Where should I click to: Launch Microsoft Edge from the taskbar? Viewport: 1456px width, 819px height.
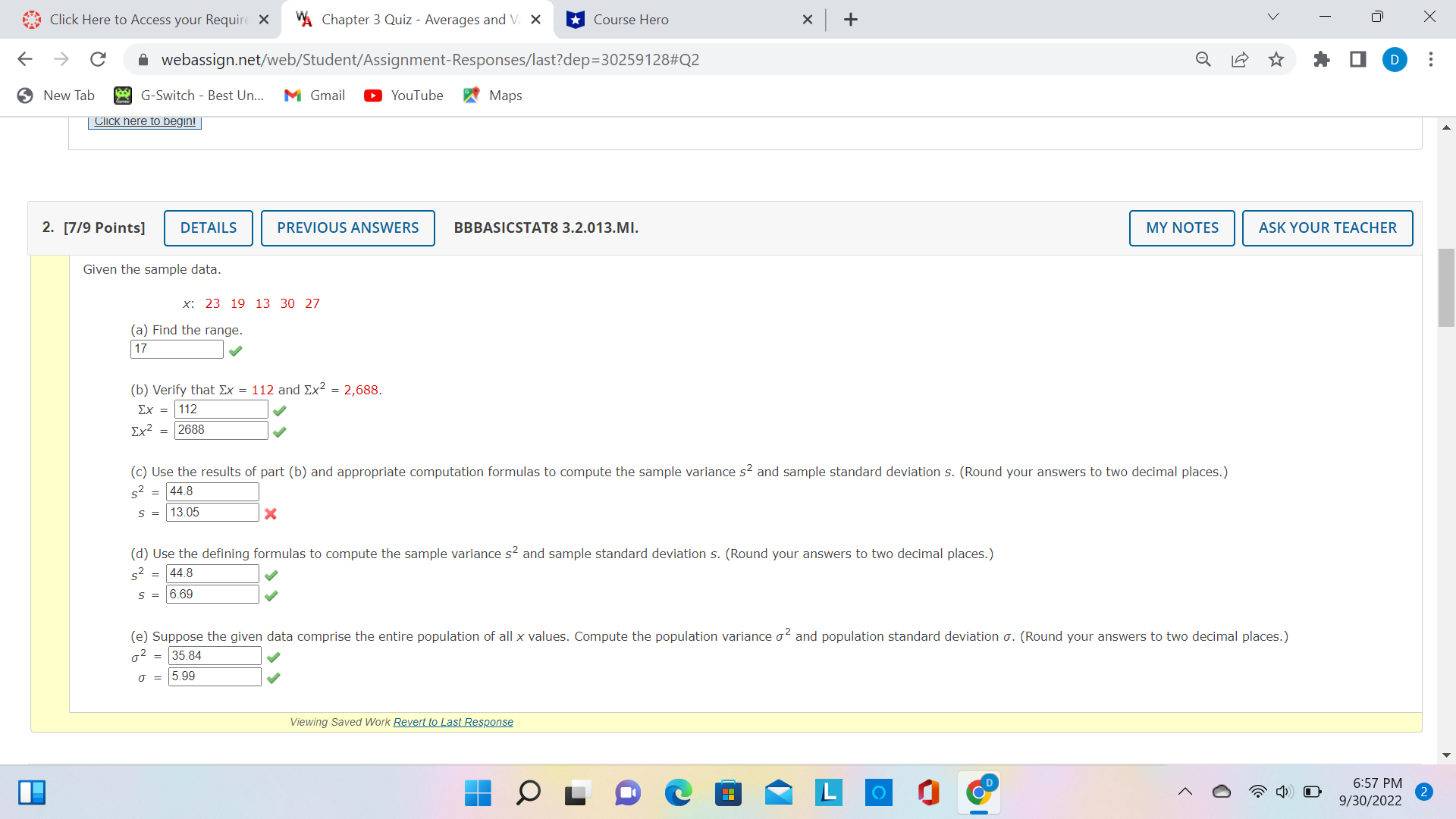click(x=677, y=793)
